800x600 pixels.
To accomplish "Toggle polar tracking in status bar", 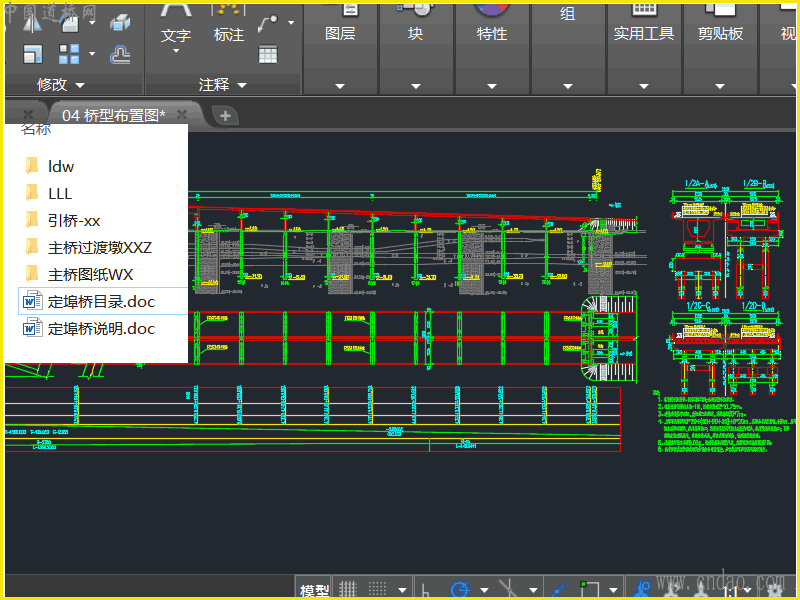I will (460, 590).
